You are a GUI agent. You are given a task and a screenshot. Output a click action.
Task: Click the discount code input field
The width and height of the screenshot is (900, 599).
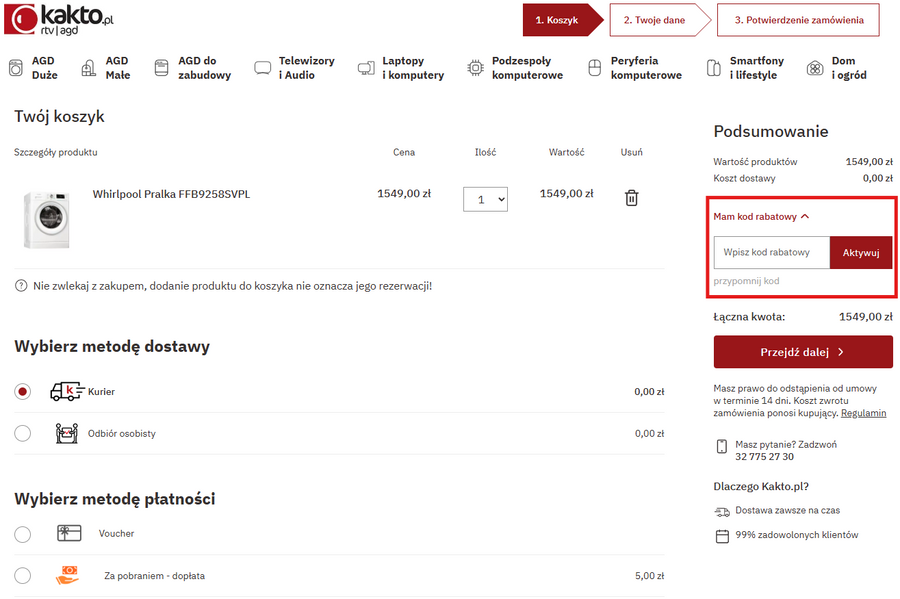[x=771, y=253]
